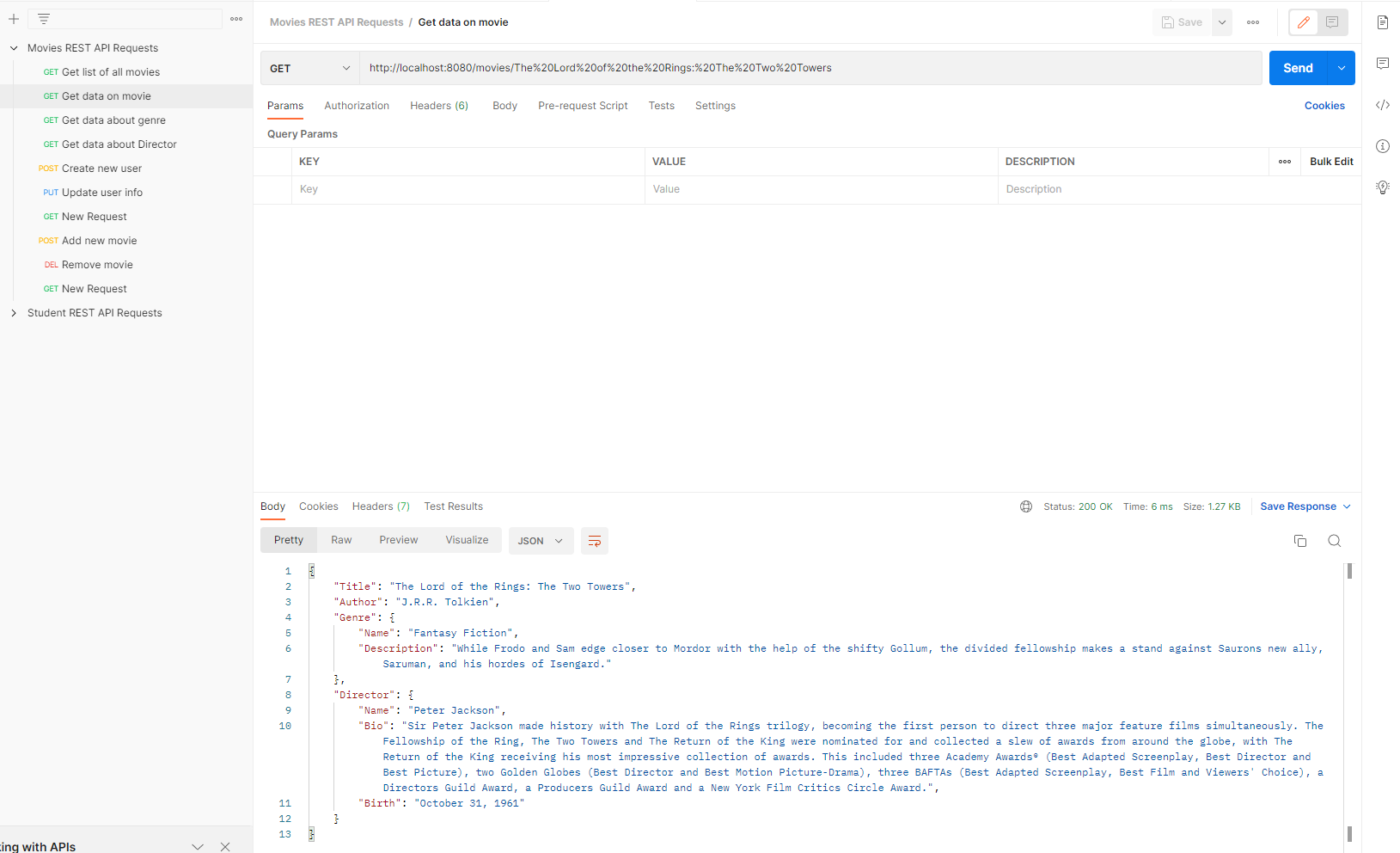
Task: Click the blue Send button
Action: click(x=1298, y=68)
